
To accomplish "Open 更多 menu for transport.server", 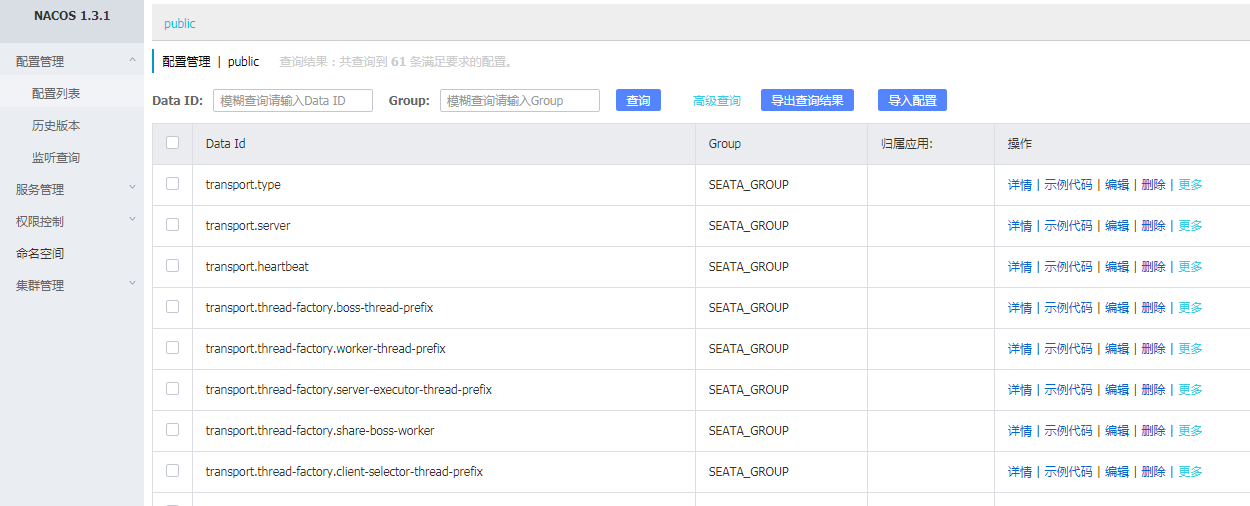I will point(1190,226).
